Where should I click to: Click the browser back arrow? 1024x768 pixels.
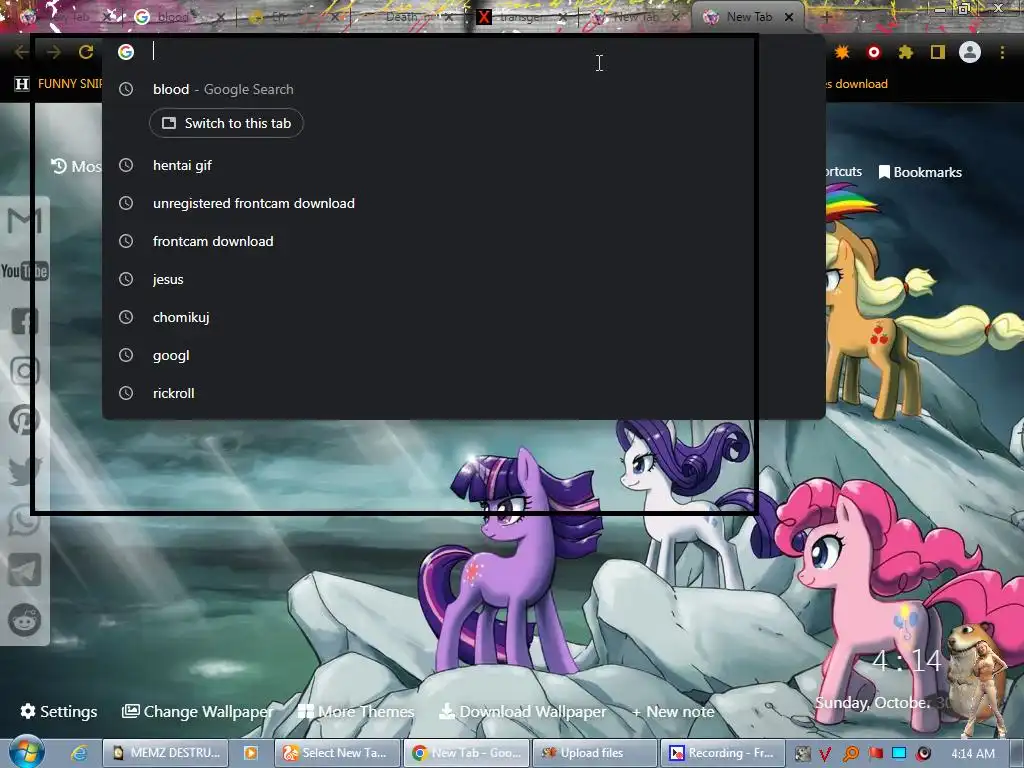click(x=21, y=52)
